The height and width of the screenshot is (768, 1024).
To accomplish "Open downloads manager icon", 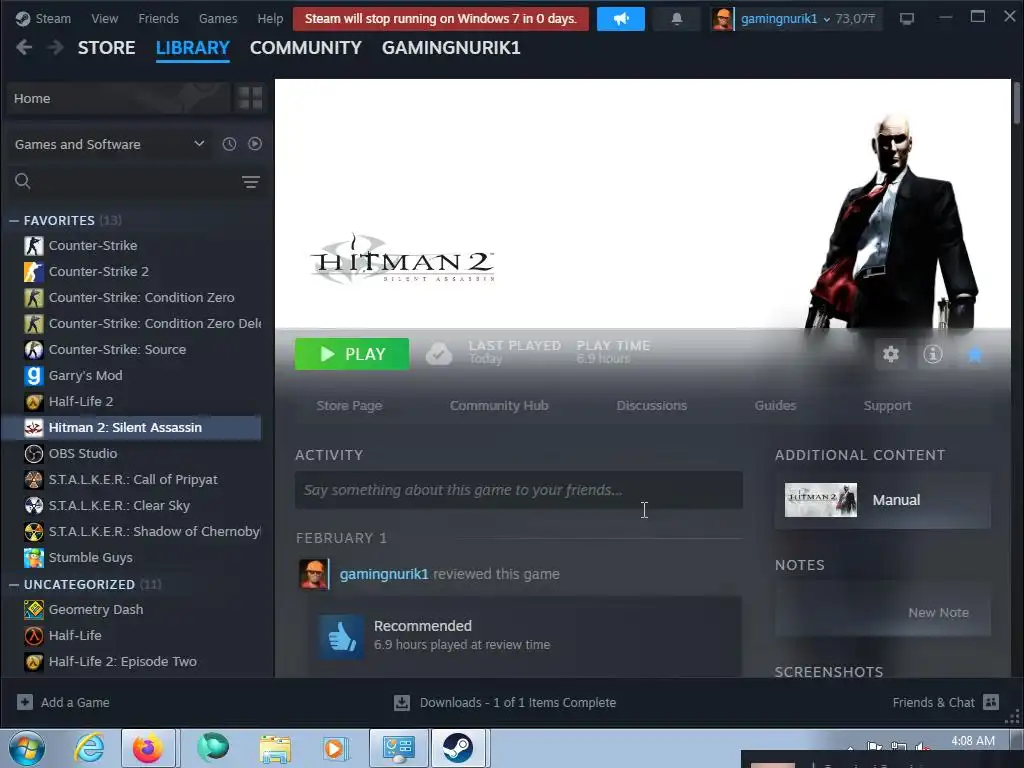I will 402,702.
